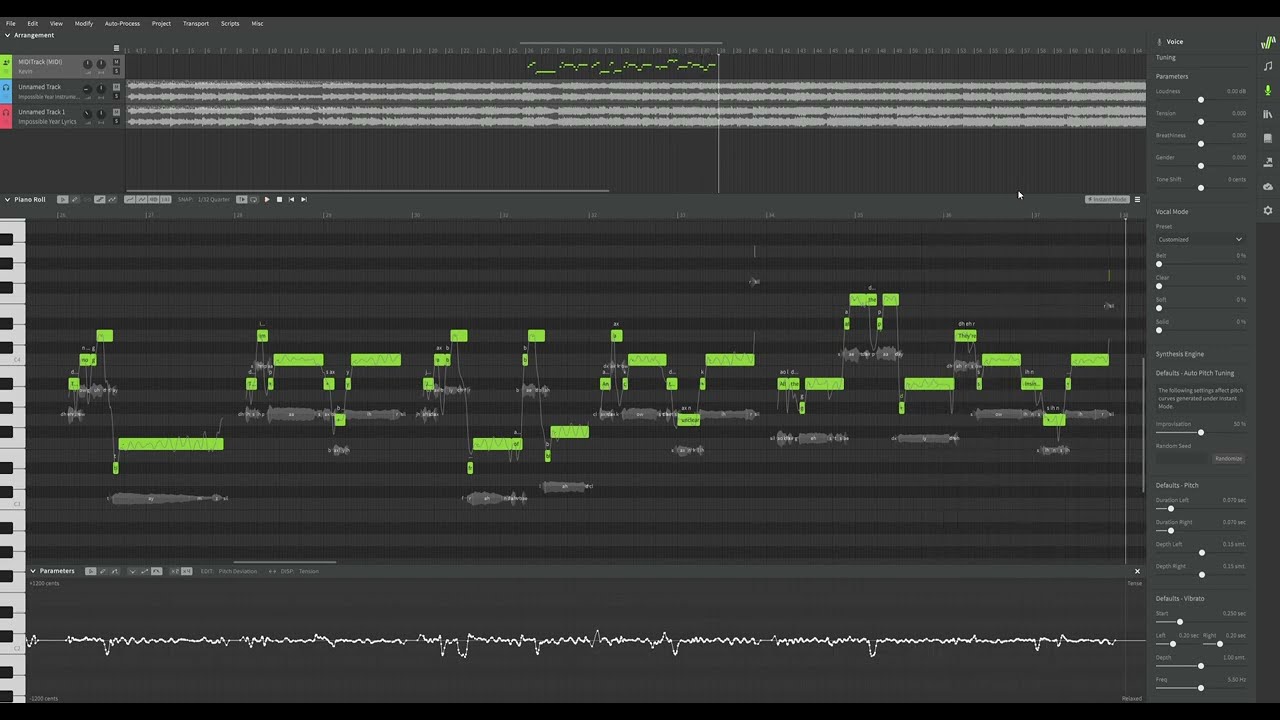Solo the MIDITrack (MIDI) track

[116, 71]
